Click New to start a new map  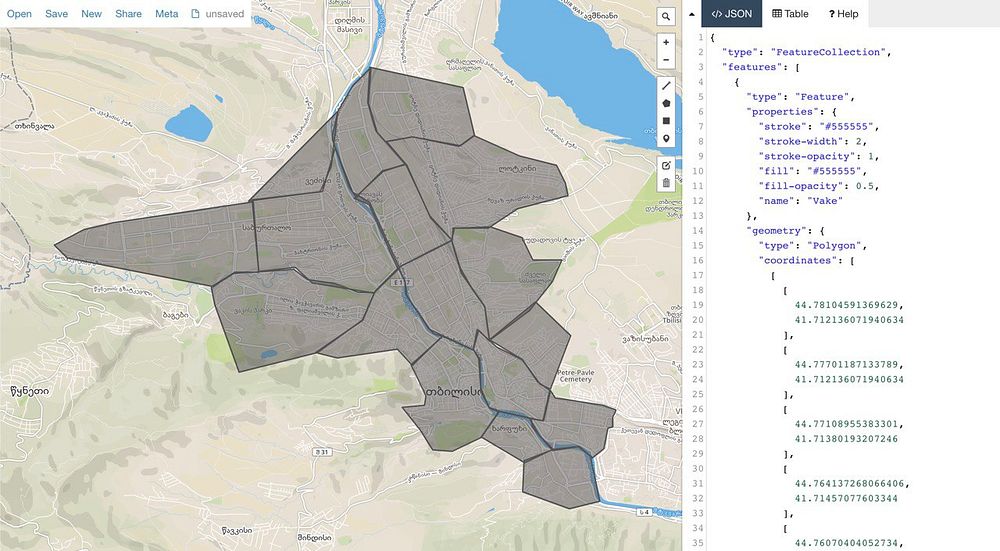[x=91, y=14]
